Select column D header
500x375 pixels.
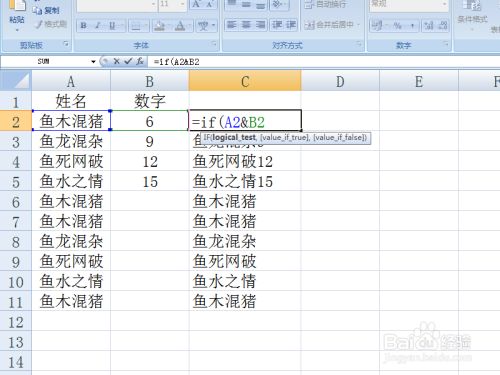(x=340, y=81)
